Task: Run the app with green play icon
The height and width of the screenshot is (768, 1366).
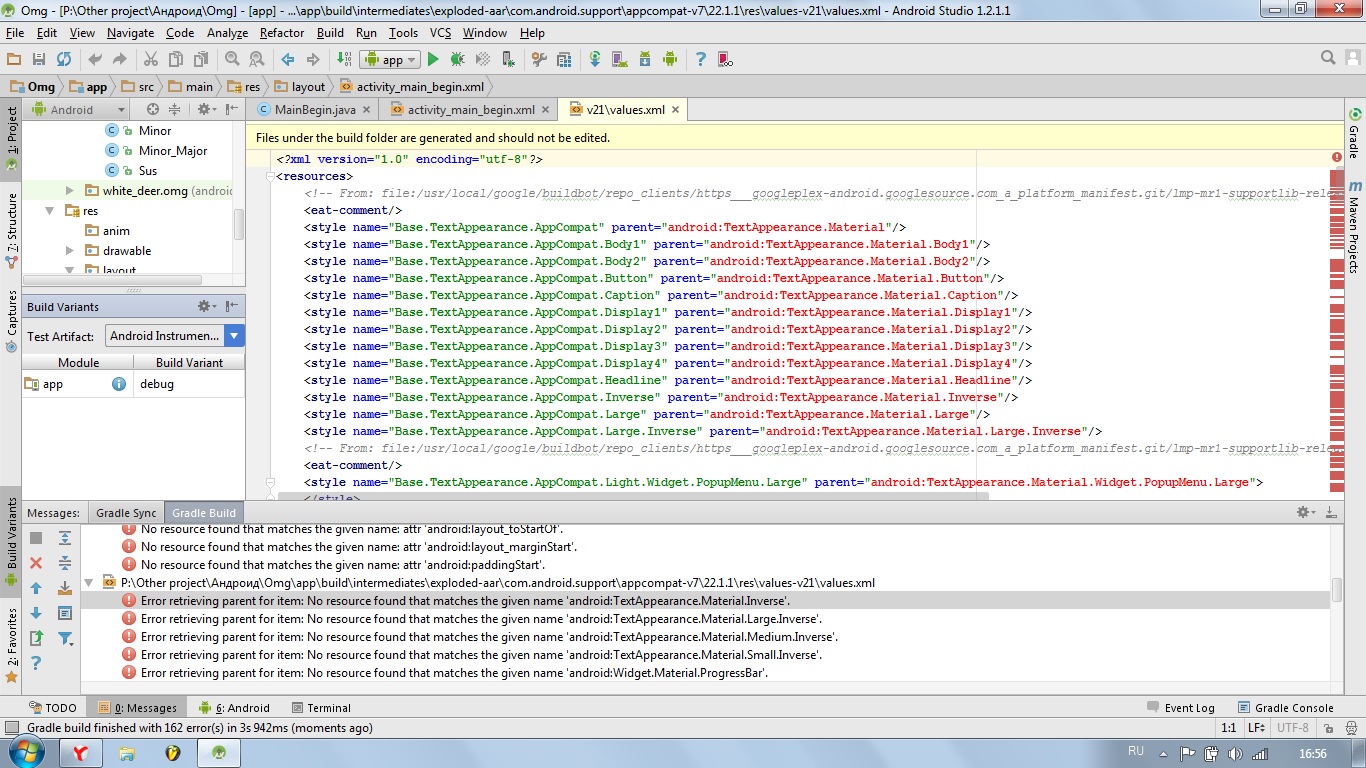Action: tap(433, 59)
